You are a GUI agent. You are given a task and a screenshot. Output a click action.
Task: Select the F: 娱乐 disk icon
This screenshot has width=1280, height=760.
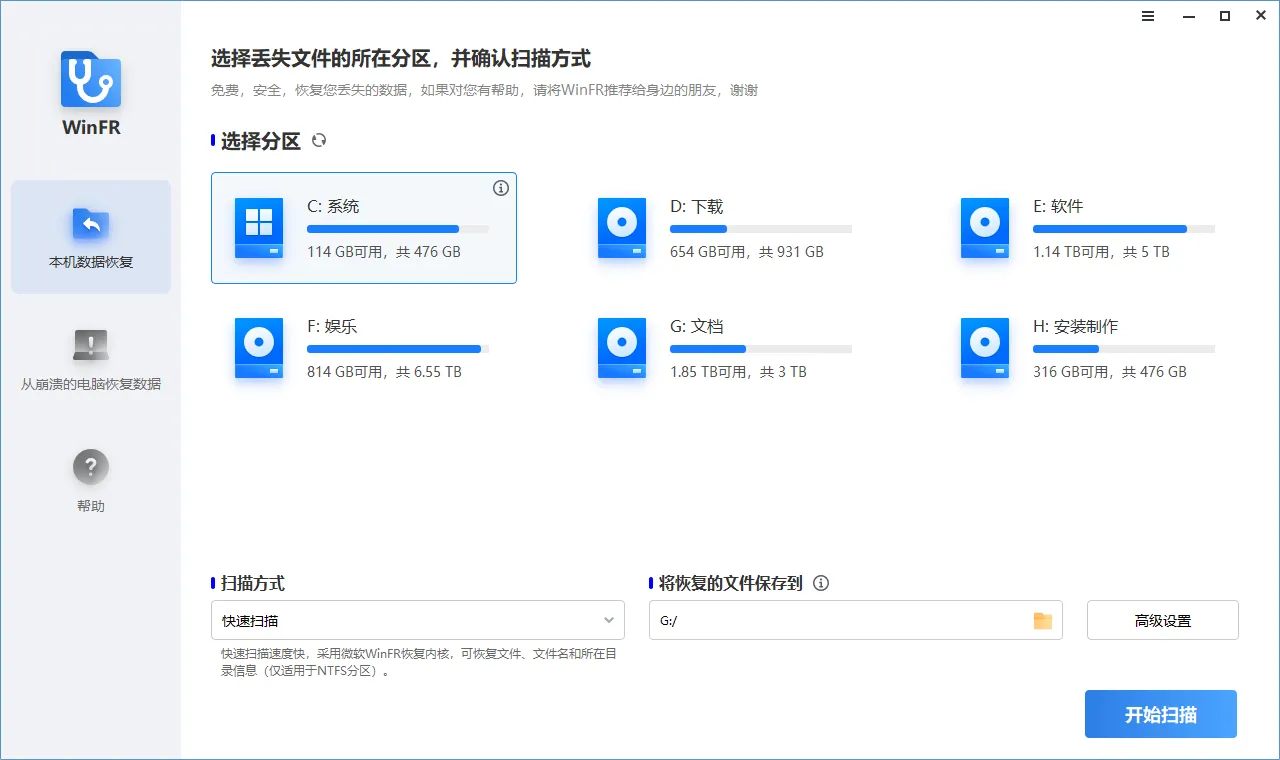point(259,349)
